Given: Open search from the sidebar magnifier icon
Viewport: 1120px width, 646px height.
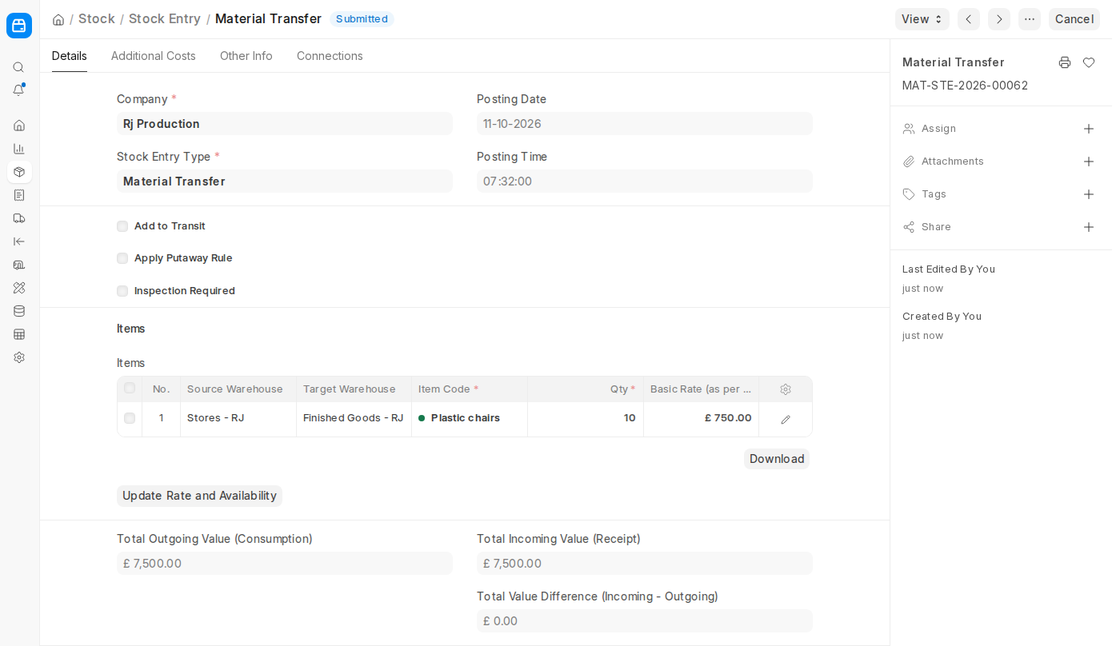Looking at the screenshot, I should [x=19, y=67].
